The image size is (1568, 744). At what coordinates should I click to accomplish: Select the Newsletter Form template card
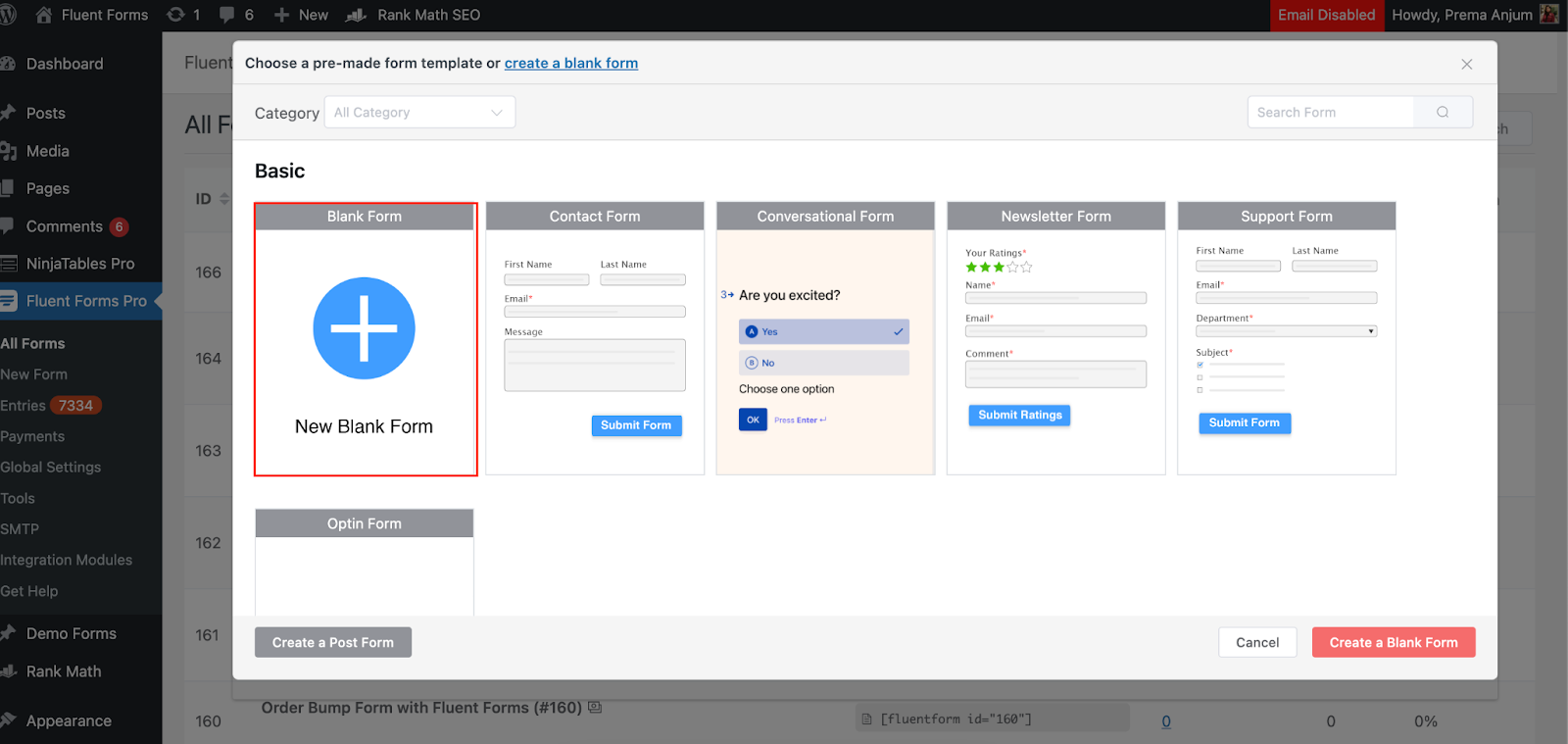coord(1056,338)
